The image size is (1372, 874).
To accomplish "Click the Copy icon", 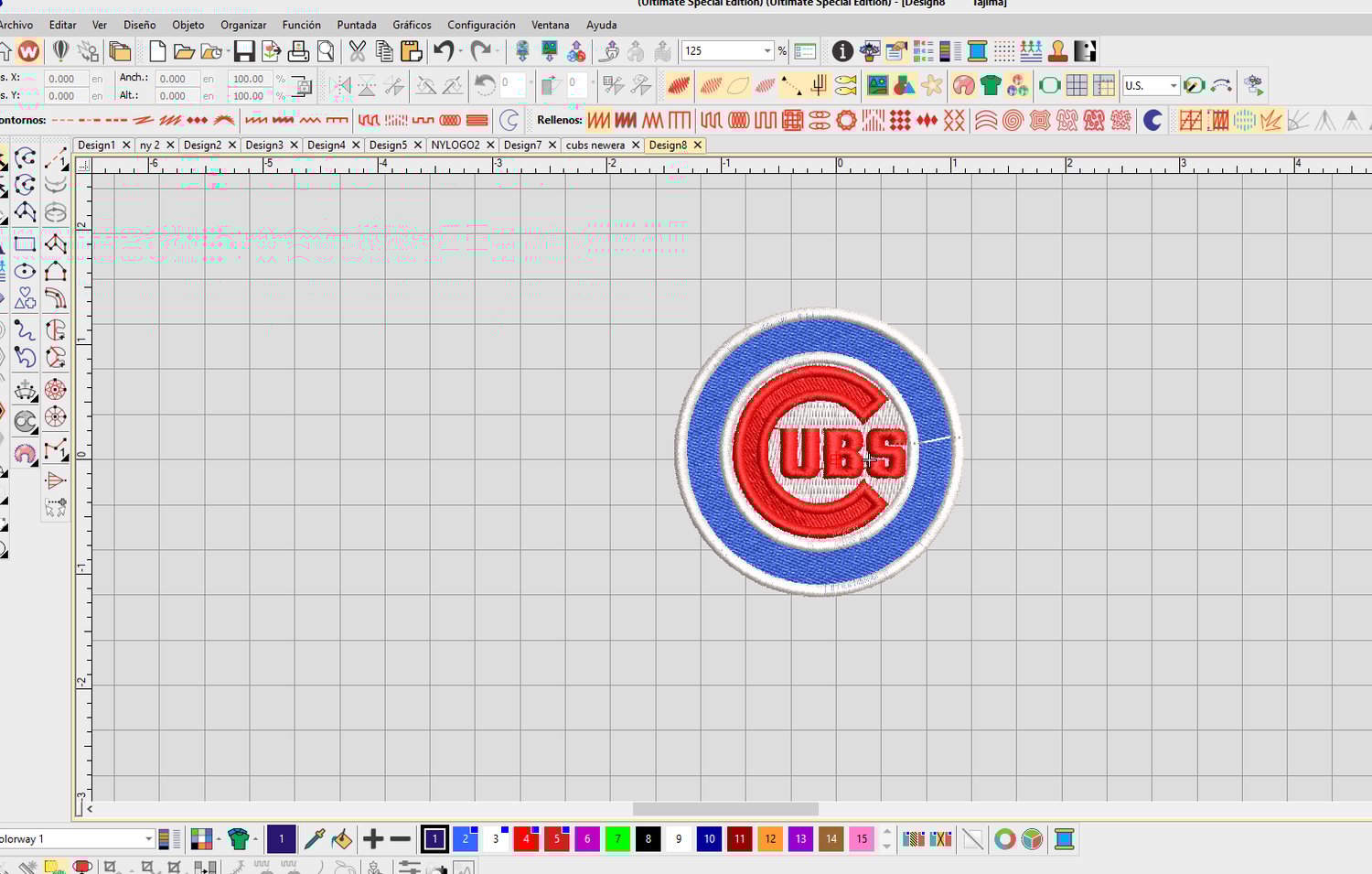I will click(x=384, y=51).
